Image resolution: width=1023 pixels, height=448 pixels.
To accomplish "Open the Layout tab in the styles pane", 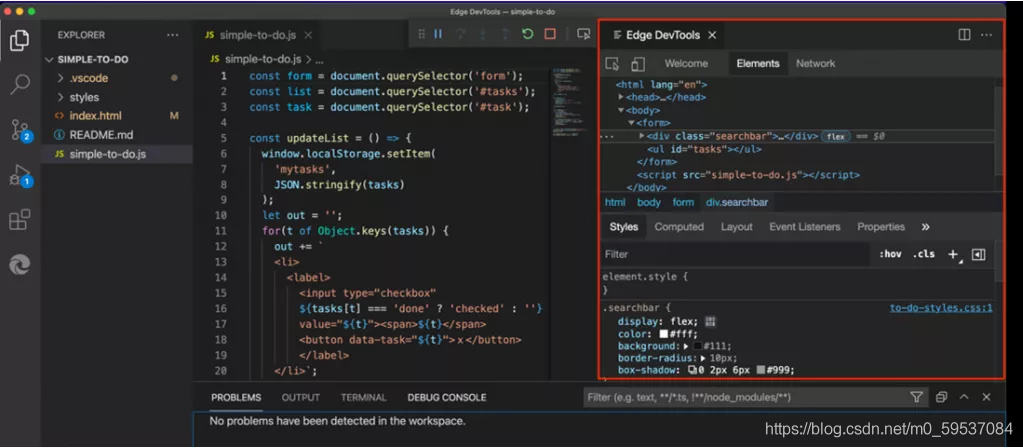I will (737, 227).
